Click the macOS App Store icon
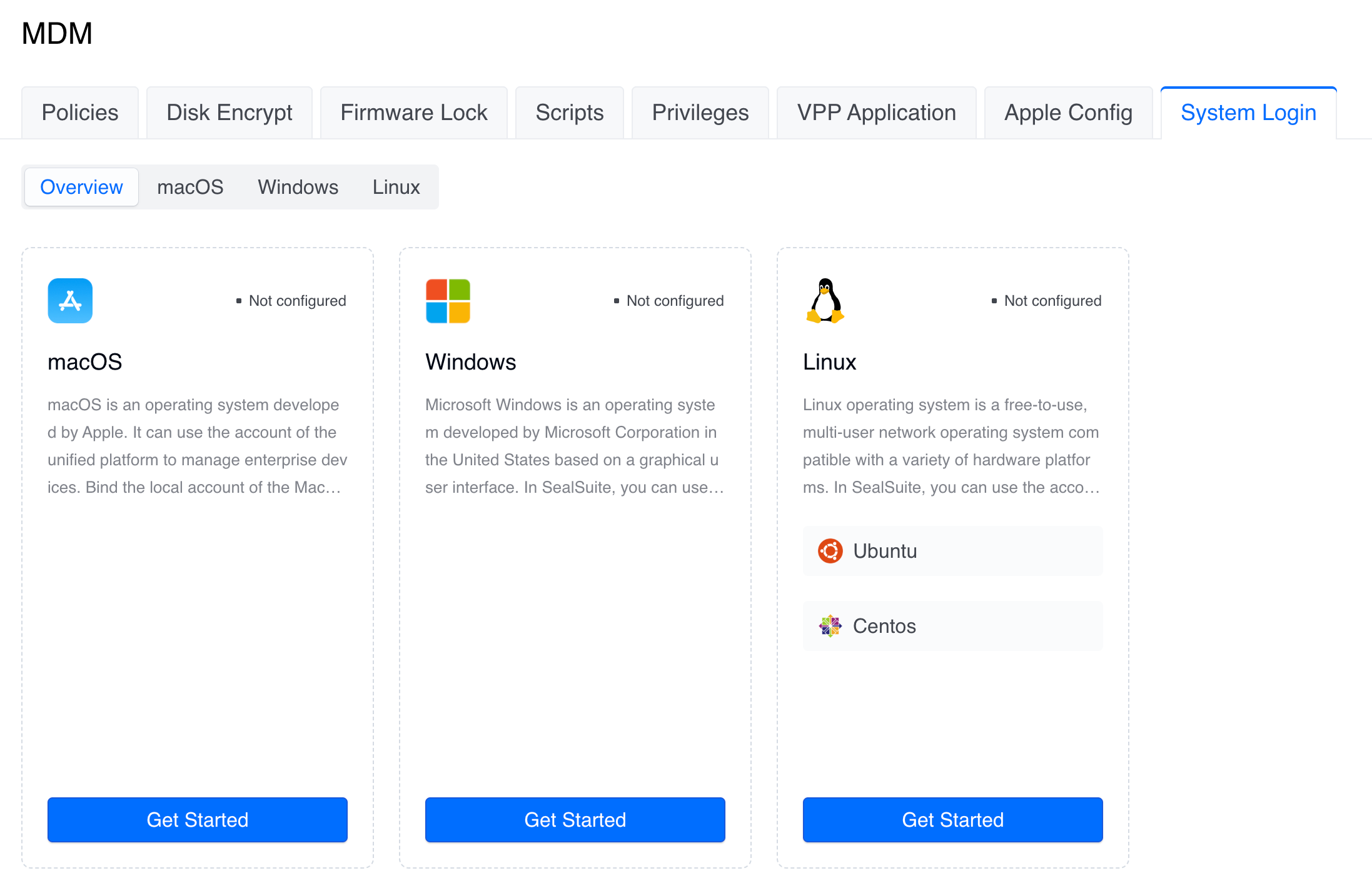 70,301
